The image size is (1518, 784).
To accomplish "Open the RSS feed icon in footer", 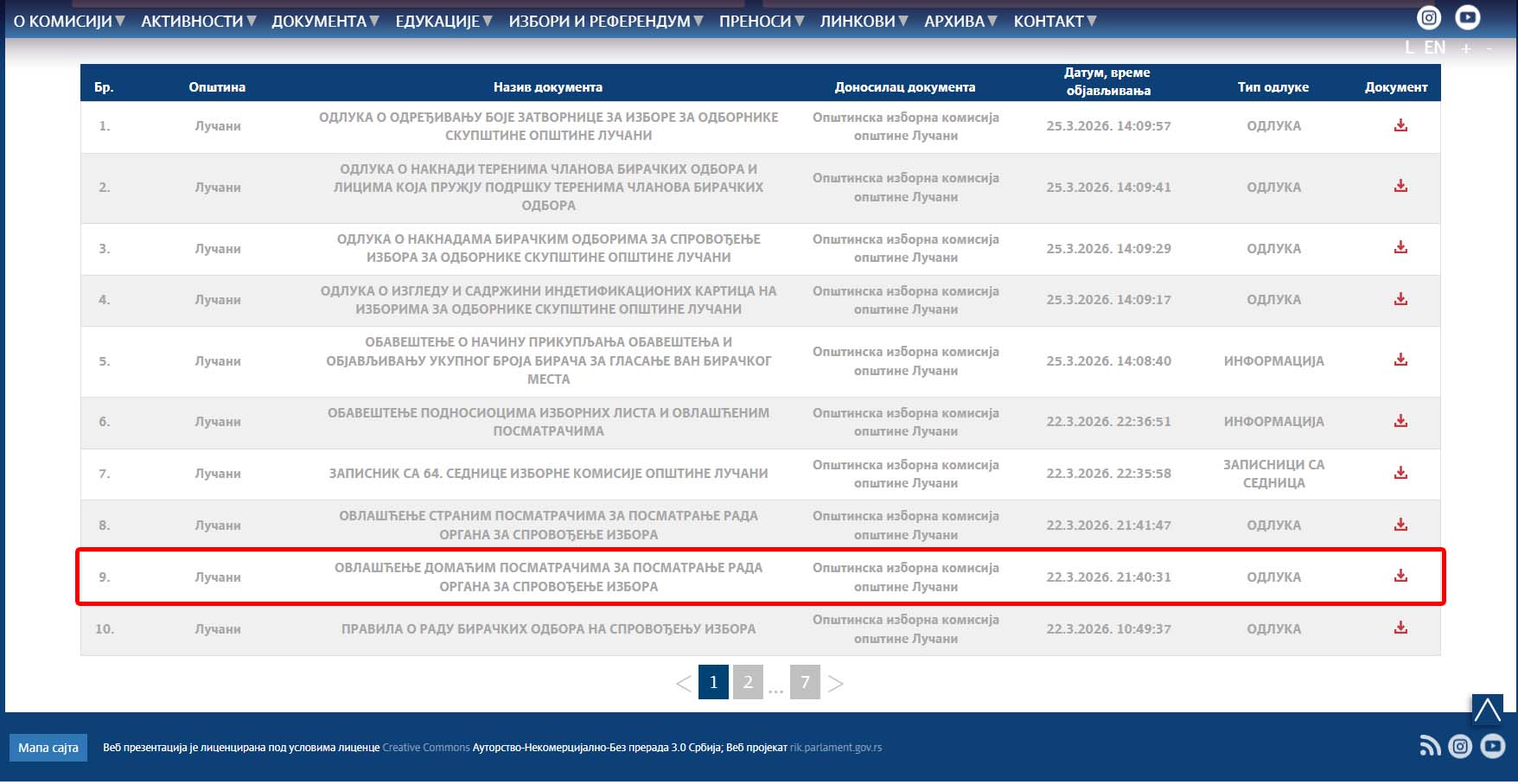I will (1430, 746).
